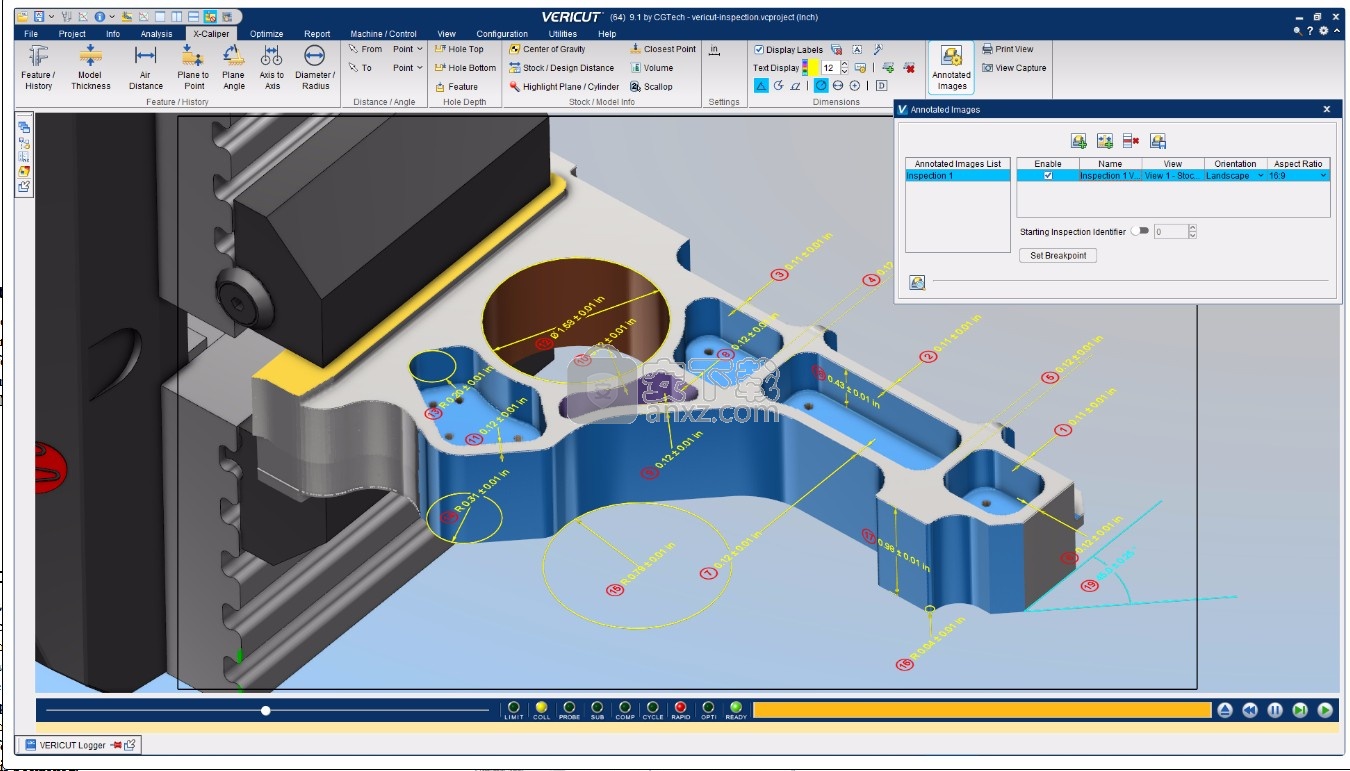Click the RAPID status indicator light

pos(681,708)
